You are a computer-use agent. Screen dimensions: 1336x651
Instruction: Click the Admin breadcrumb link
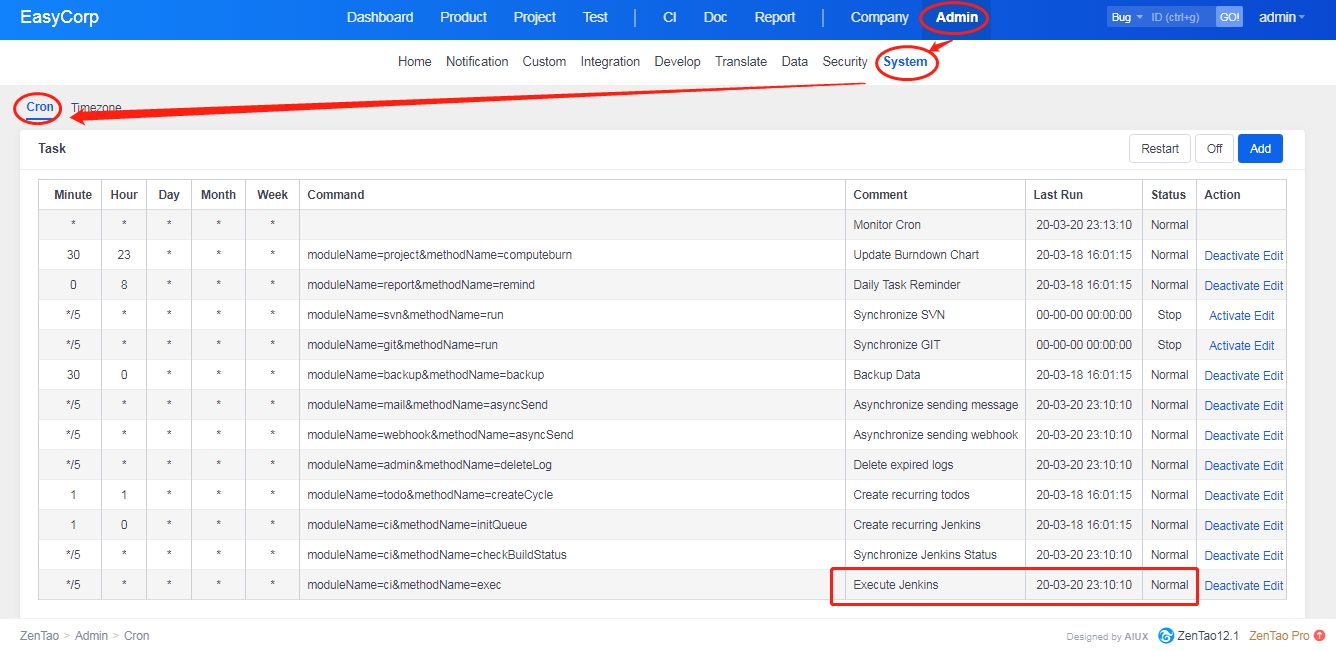91,636
